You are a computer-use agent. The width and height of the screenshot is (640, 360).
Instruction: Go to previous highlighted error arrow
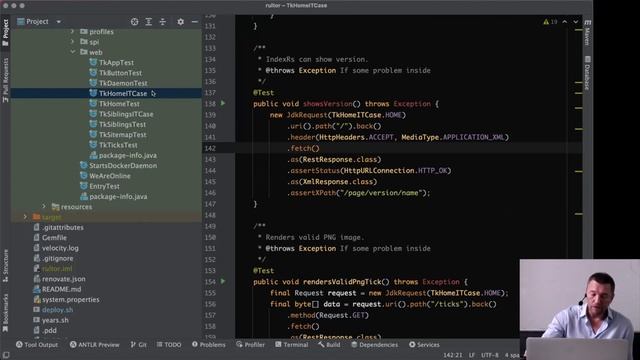[x=564, y=22]
